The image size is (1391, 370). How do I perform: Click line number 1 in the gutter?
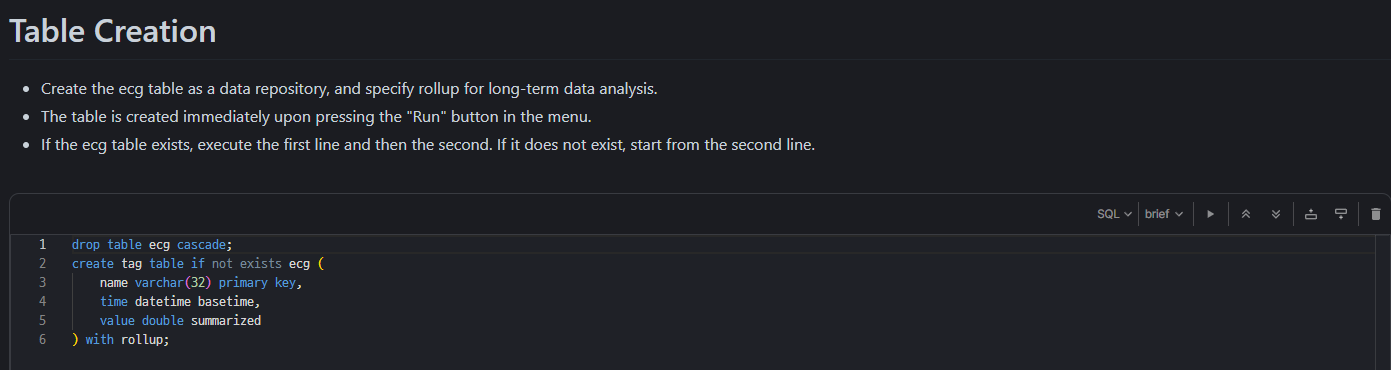(42, 244)
